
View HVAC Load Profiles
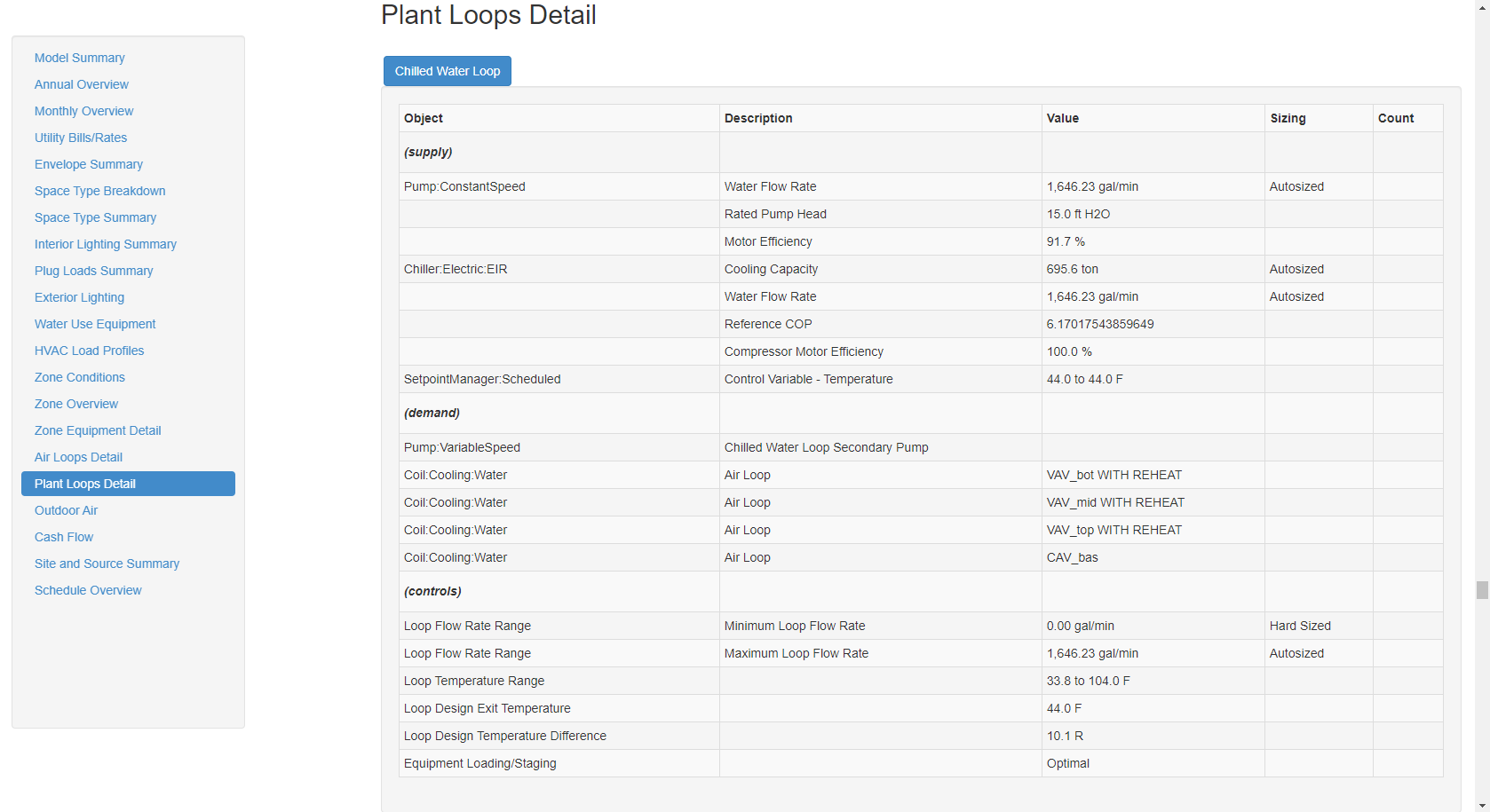pyautogui.click(x=89, y=351)
